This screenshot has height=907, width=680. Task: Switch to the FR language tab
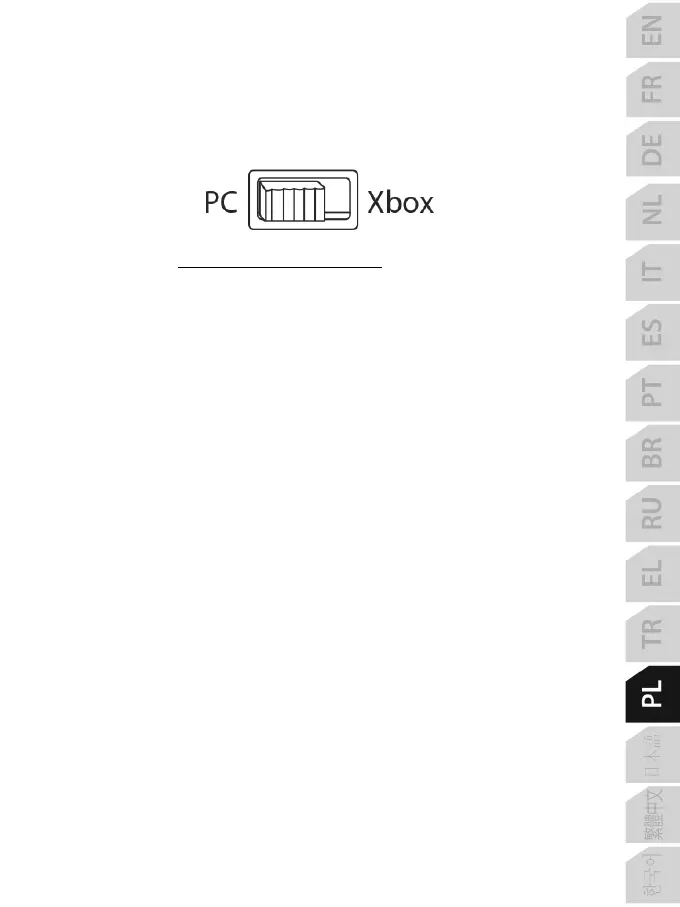652,90
